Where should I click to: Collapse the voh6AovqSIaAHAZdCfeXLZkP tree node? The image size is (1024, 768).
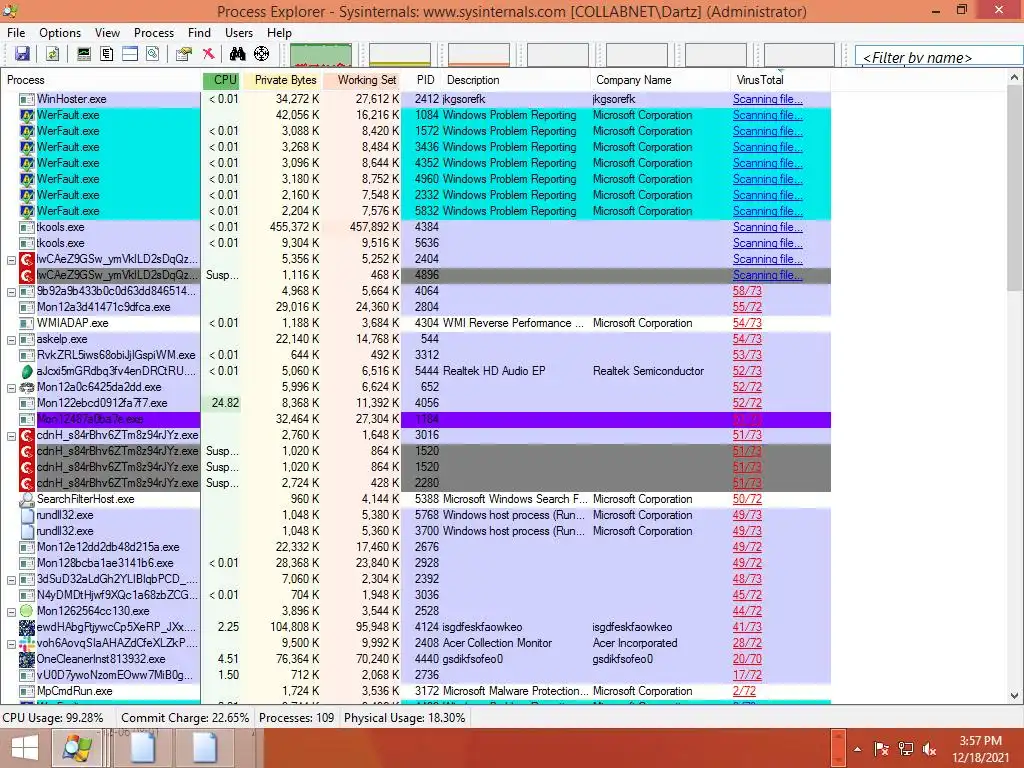11,644
